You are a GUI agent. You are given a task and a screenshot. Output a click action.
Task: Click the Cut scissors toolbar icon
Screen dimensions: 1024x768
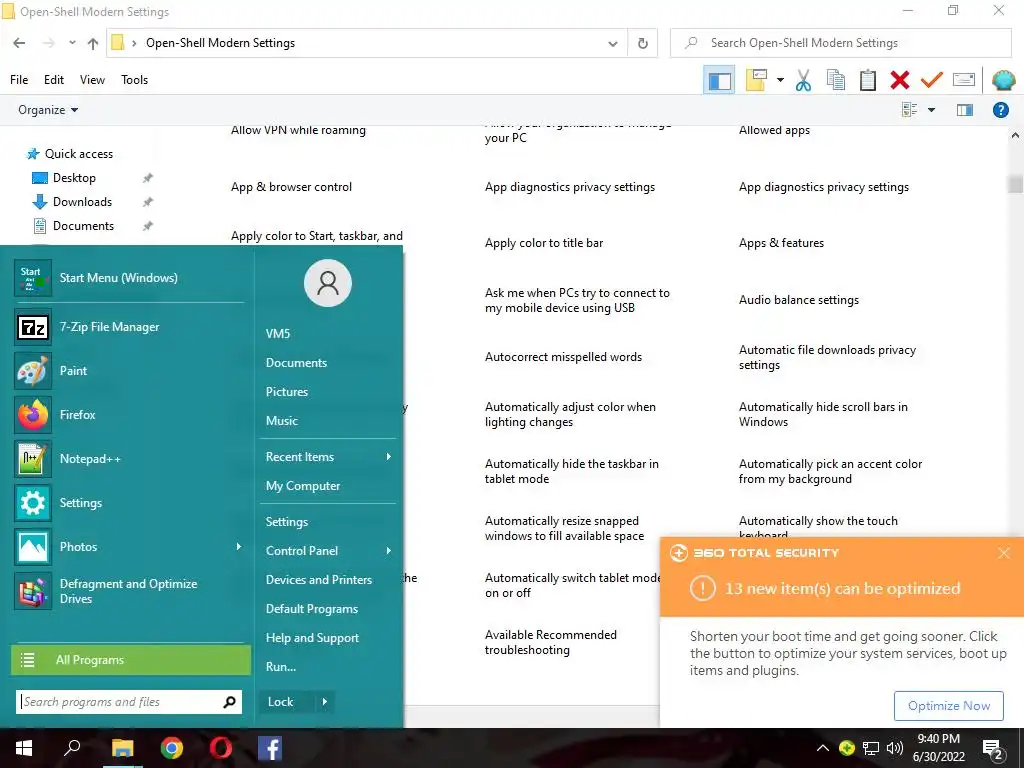click(x=803, y=80)
